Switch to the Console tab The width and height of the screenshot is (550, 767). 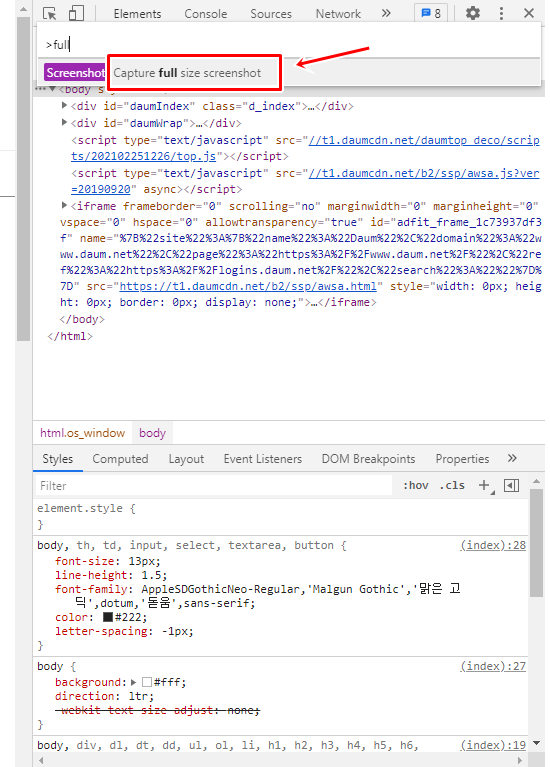(206, 14)
